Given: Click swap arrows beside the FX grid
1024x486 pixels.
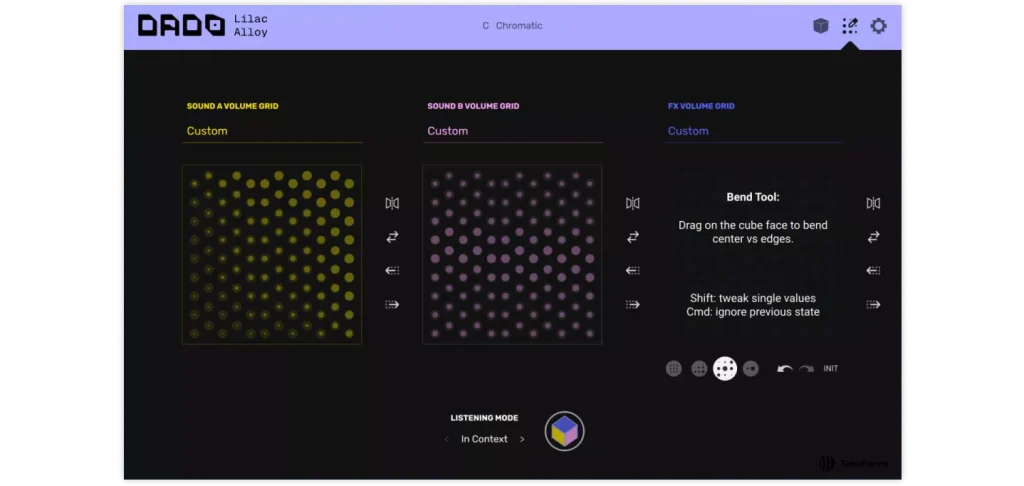Looking at the screenshot, I should [873, 237].
